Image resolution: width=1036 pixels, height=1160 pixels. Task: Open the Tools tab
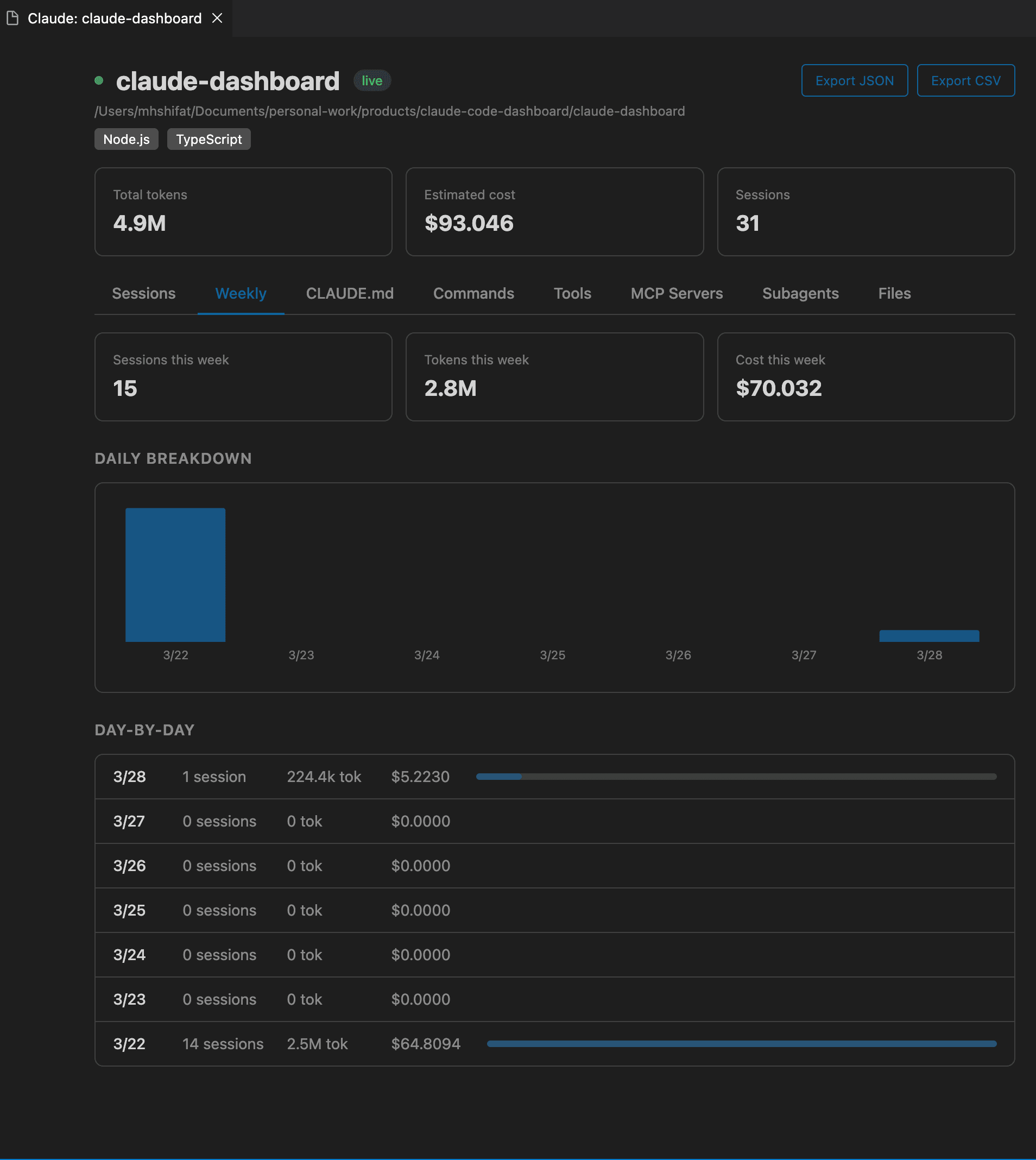pyautogui.click(x=572, y=294)
